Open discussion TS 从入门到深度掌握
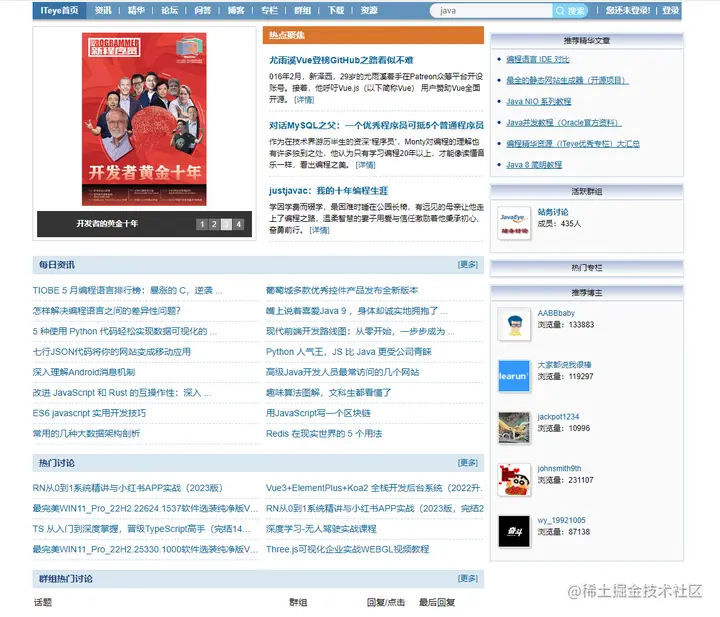This screenshot has width=720, height=617. 141,529
